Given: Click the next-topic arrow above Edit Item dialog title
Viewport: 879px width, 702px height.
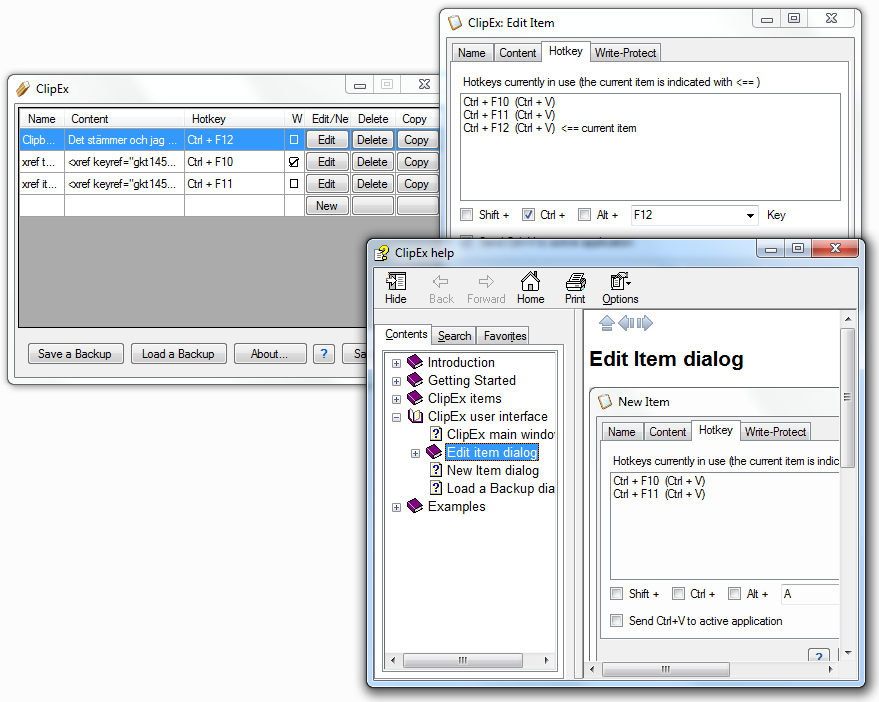Looking at the screenshot, I should tap(645, 323).
